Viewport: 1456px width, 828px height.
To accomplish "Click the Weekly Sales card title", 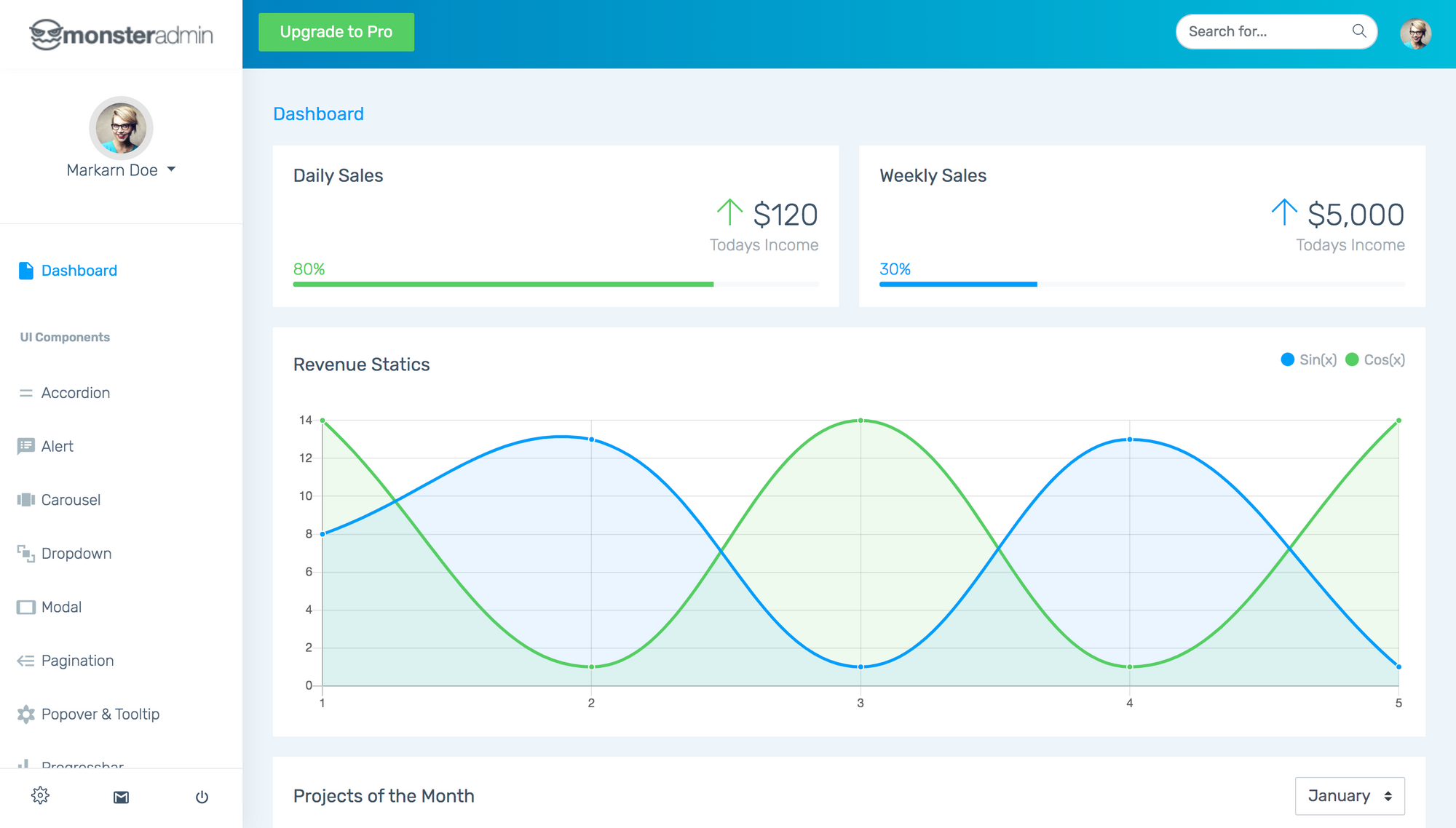I will pyautogui.click(x=933, y=176).
